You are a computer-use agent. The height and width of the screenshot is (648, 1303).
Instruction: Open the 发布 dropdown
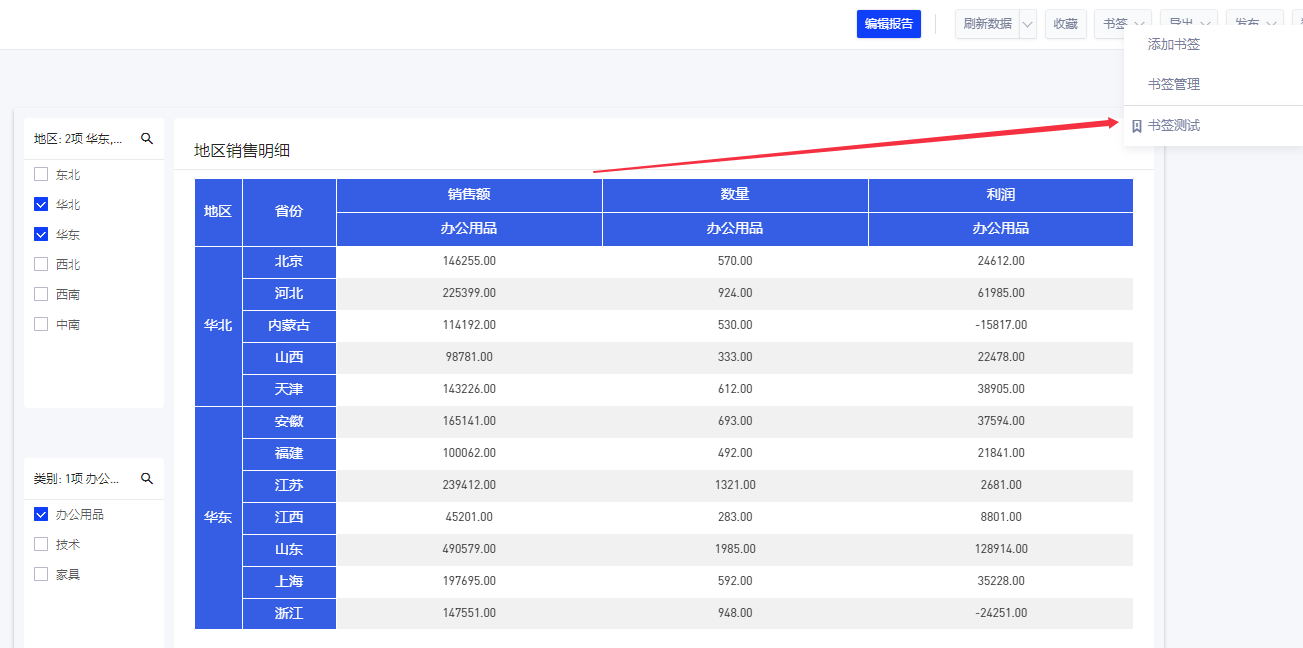pos(1257,24)
